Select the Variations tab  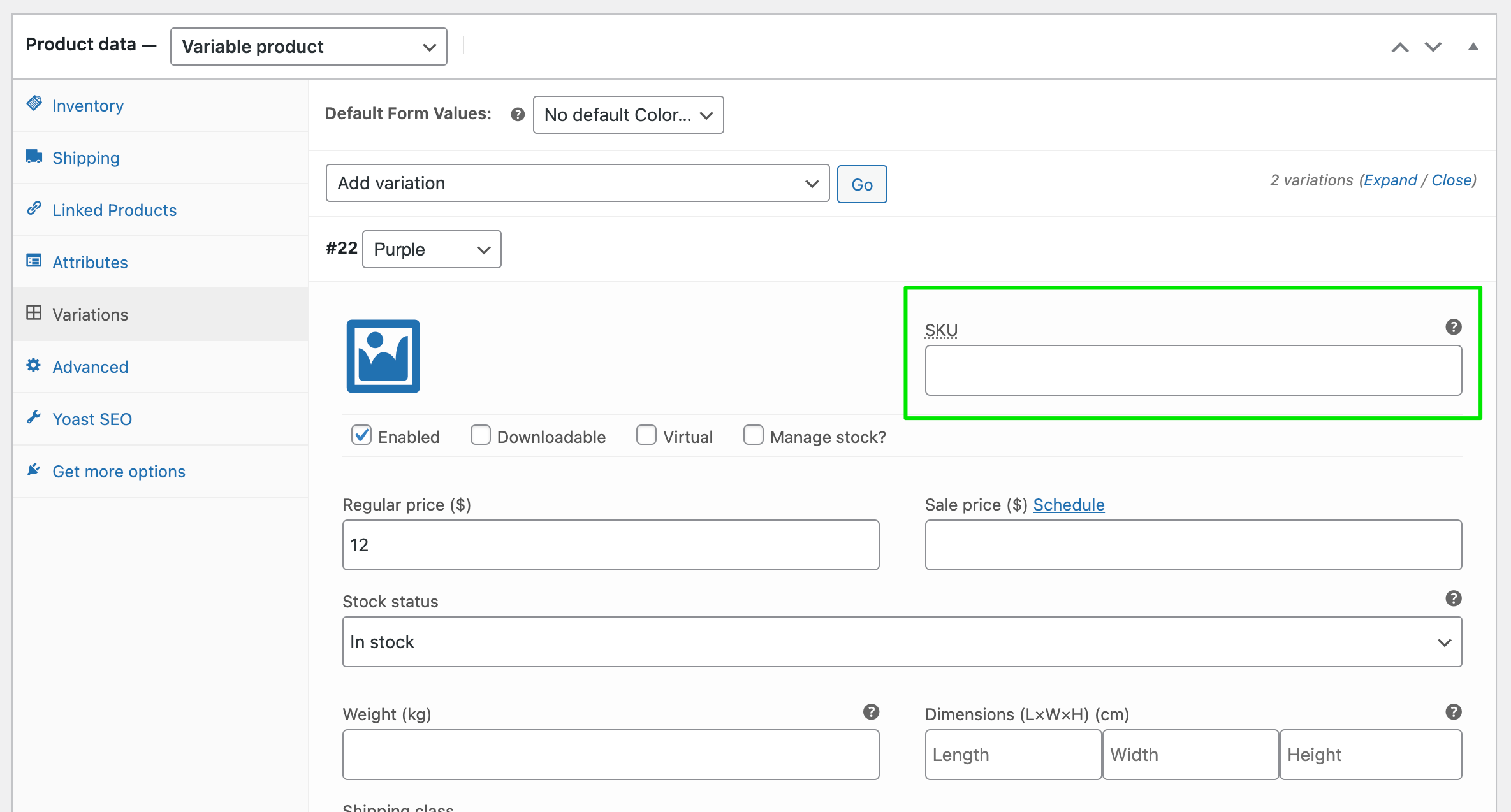coord(90,314)
